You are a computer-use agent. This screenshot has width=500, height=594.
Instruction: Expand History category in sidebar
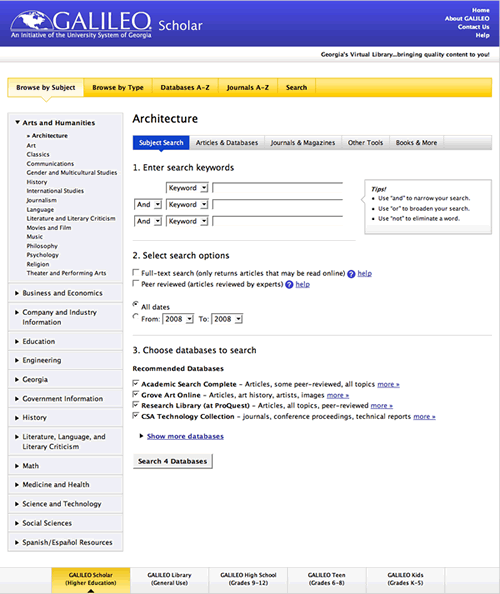click(17, 418)
